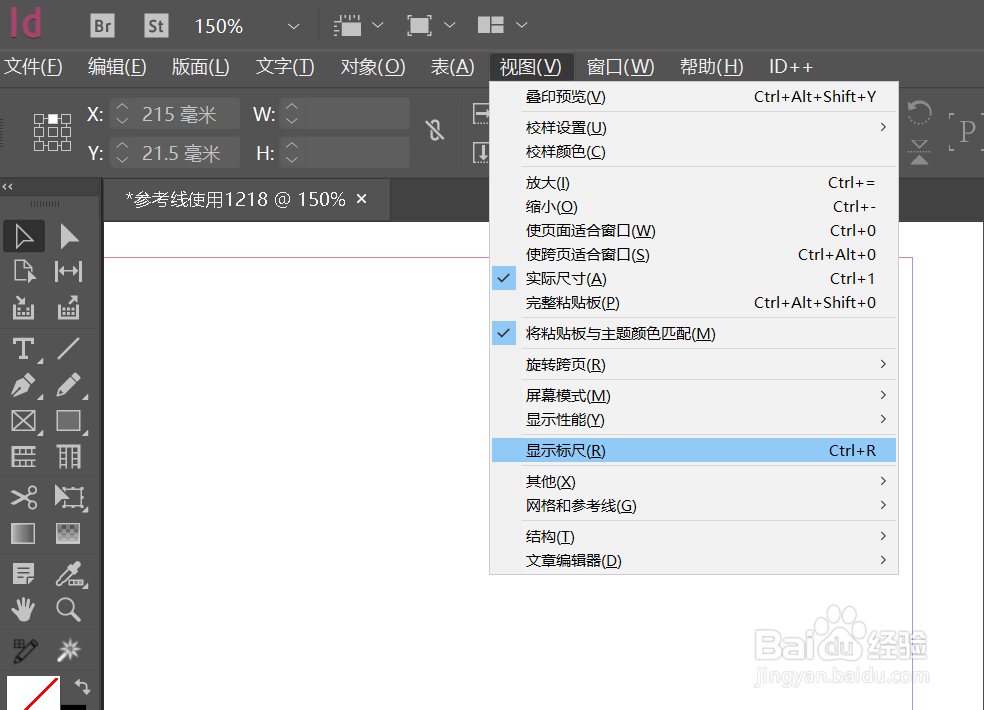This screenshot has width=984, height=710.
Task: Select the Line tool
Action: (x=68, y=349)
